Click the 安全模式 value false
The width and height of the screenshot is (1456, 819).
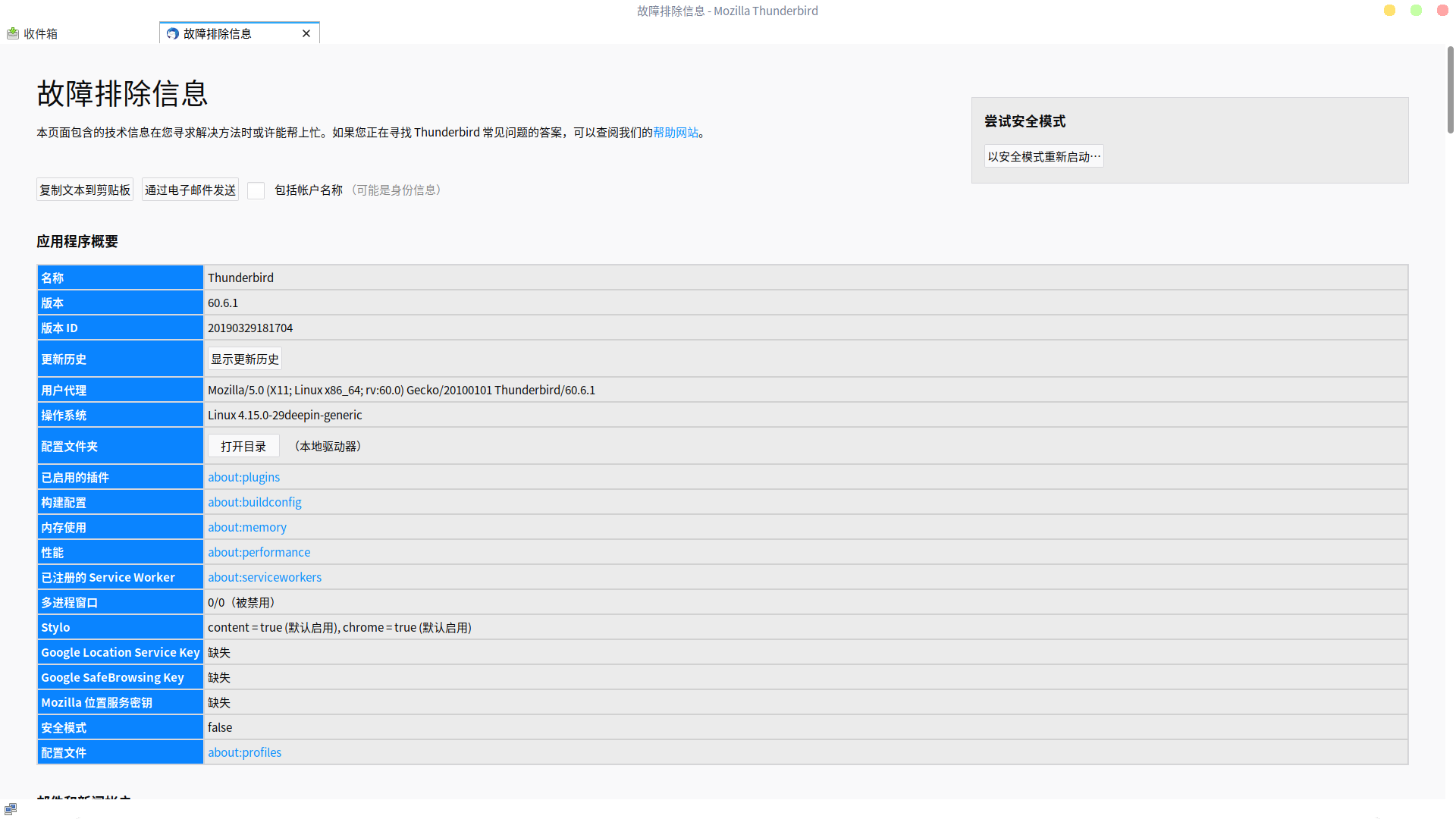[x=220, y=727]
